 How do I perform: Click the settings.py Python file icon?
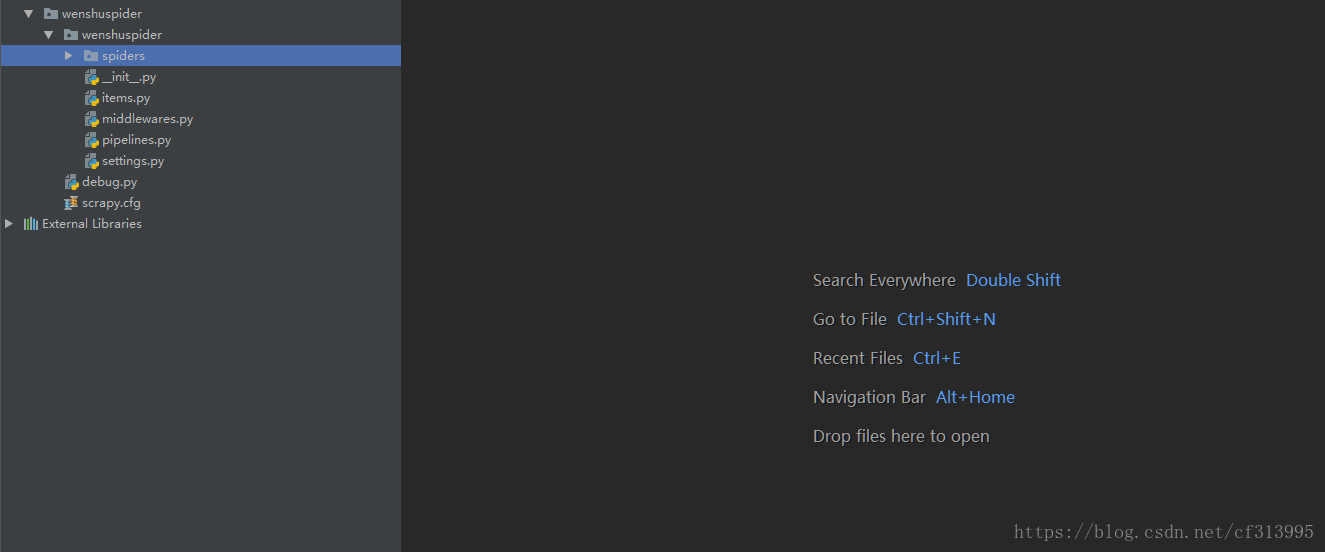point(91,161)
